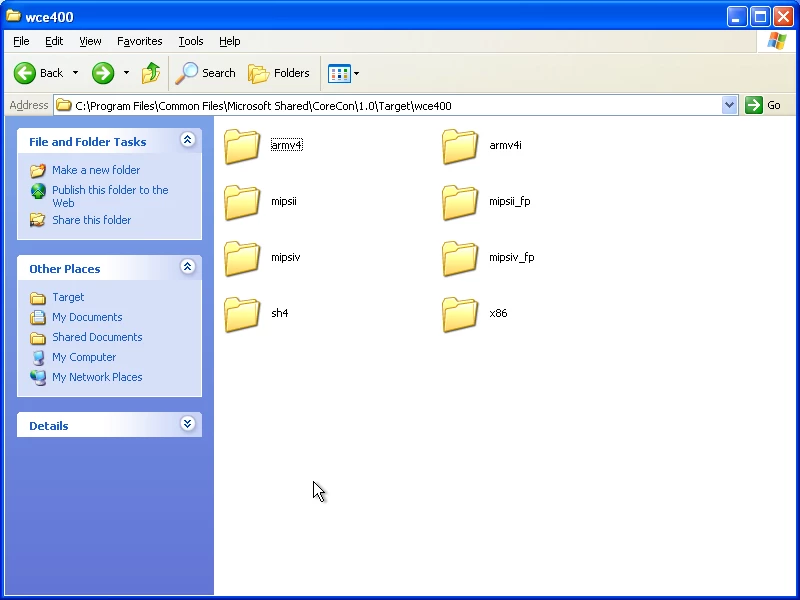Viewport: 800px width, 600px height.
Task: Open My Network Places link
Action: pyautogui.click(x=97, y=377)
